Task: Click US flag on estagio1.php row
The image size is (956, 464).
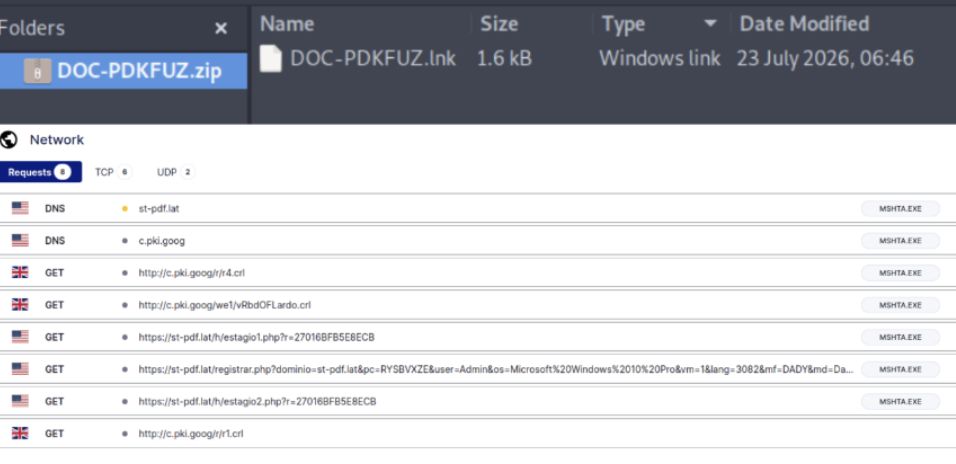Action: coord(20,337)
